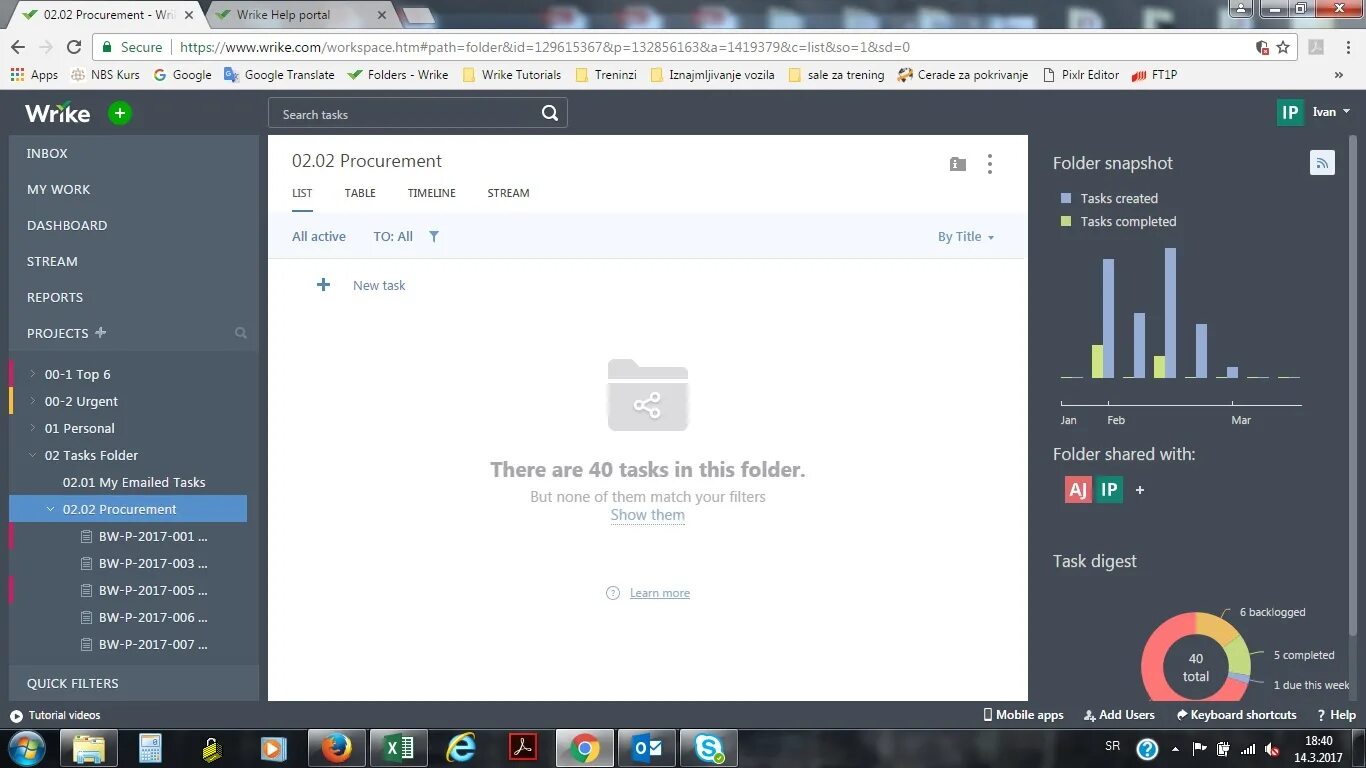Click the Learn more question icon

pos(613,593)
